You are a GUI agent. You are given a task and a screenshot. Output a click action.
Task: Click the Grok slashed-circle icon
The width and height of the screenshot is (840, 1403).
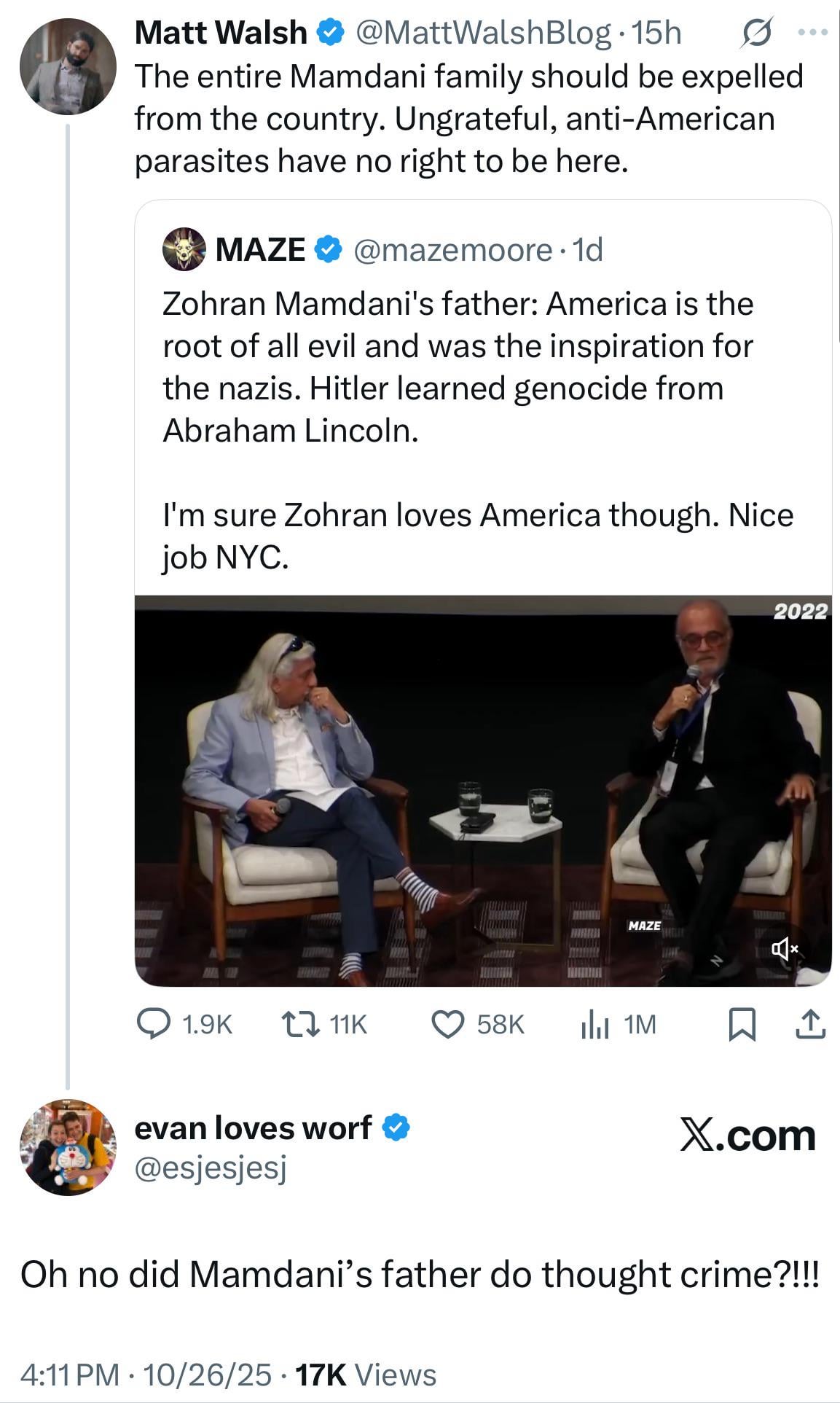click(755, 34)
